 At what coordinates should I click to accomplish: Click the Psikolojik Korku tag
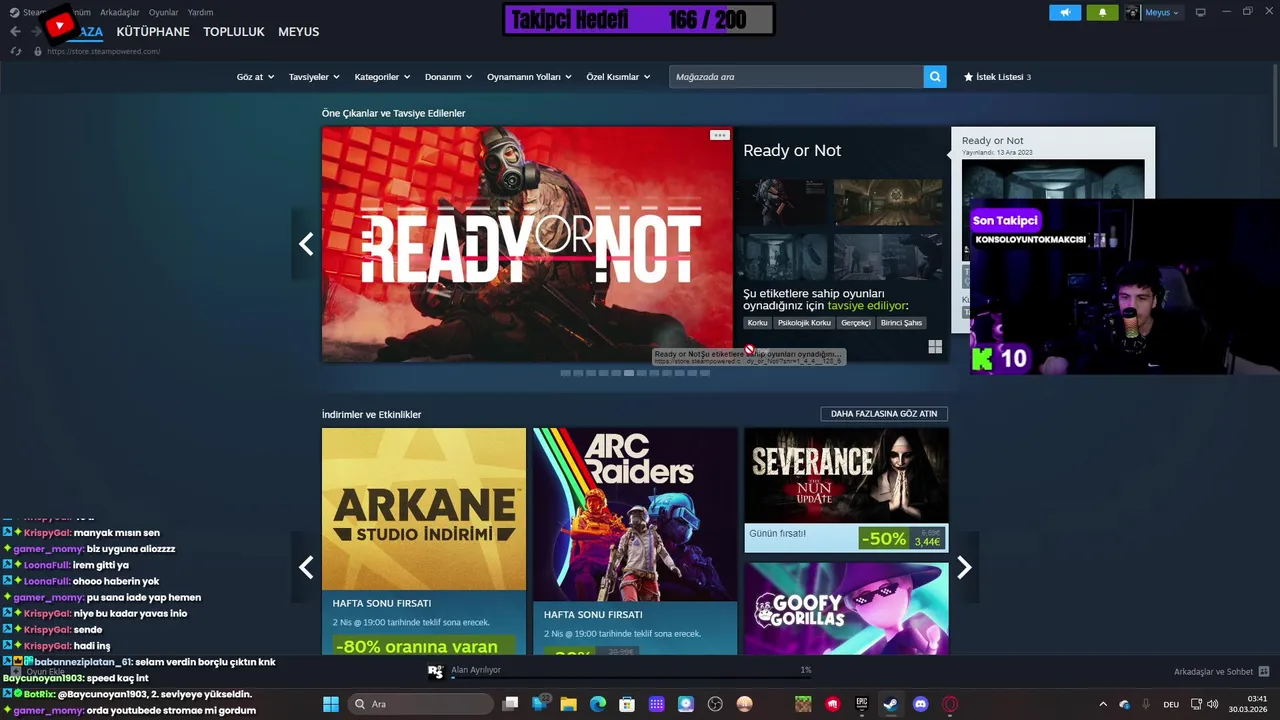point(804,323)
